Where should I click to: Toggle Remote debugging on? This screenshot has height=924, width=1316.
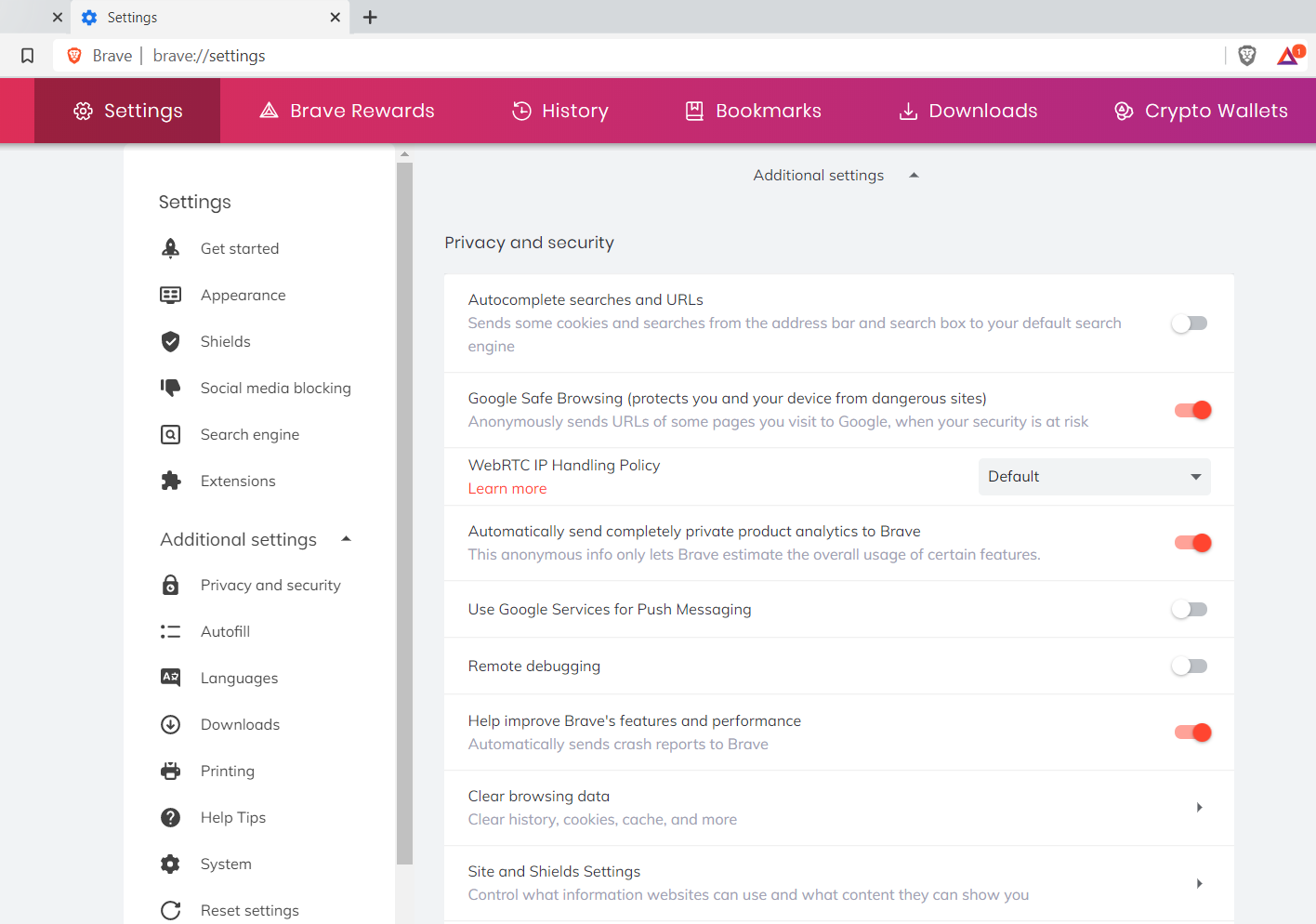1190,667
